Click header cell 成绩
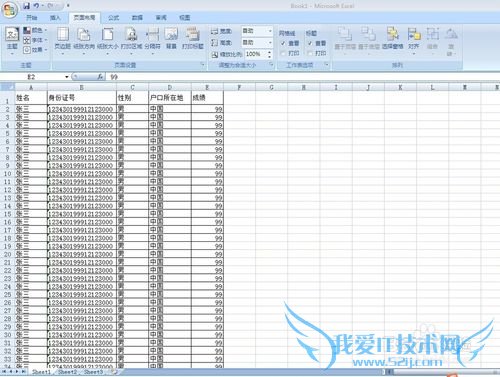Screen dimensions: 500x377 207,98
